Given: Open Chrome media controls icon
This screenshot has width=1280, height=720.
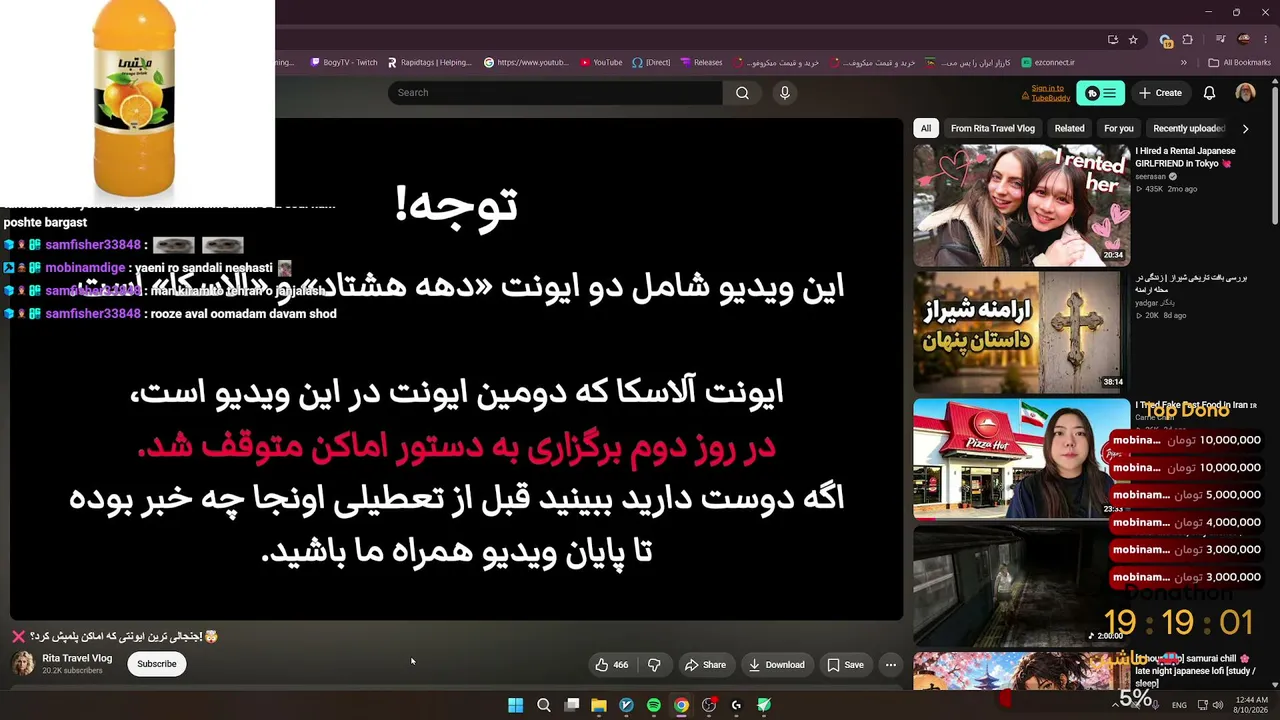Looking at the screenshot, I should (x=1221, y=40).
